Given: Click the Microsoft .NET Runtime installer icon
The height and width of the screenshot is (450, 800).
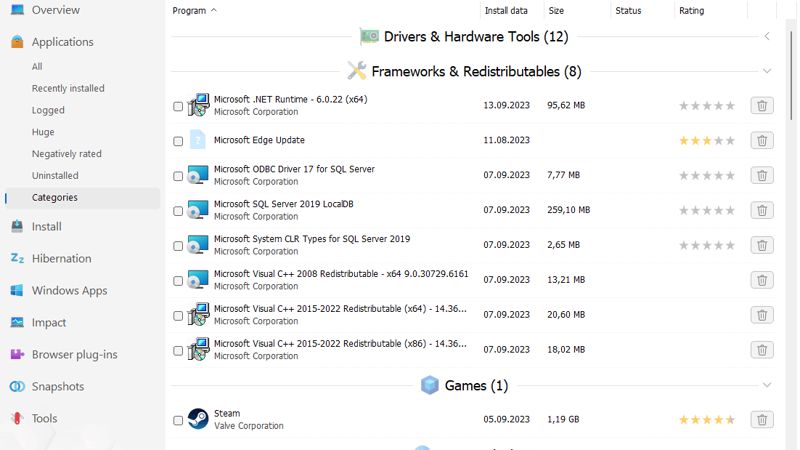Looking at the screenshot, I should point(198,105).
